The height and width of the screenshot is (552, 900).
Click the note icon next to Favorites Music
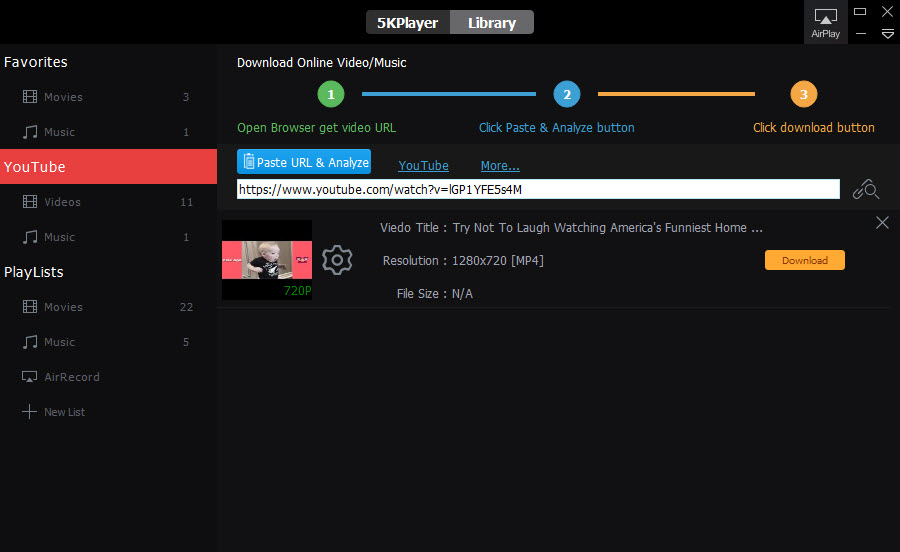click(x=30, y=132)
